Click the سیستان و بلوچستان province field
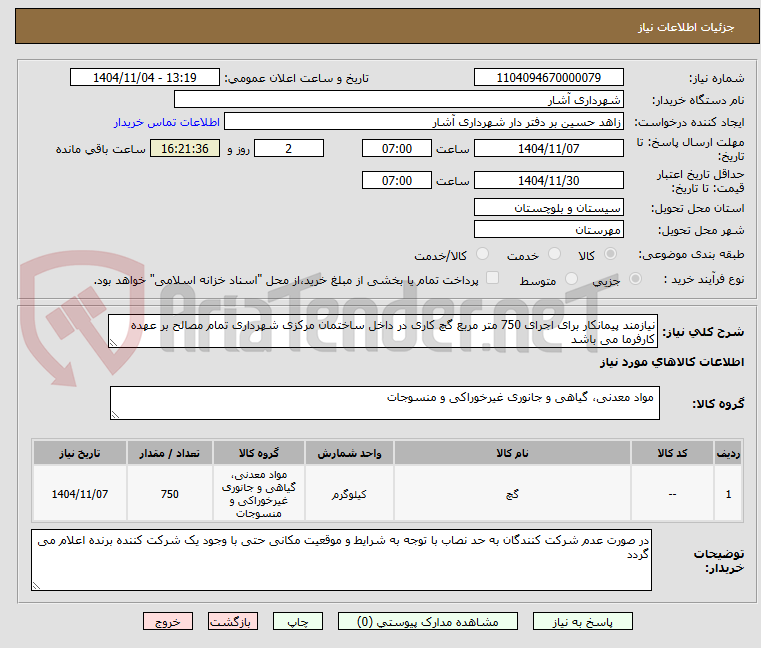Screen dimensions: 761x648 tap(548, 208)
